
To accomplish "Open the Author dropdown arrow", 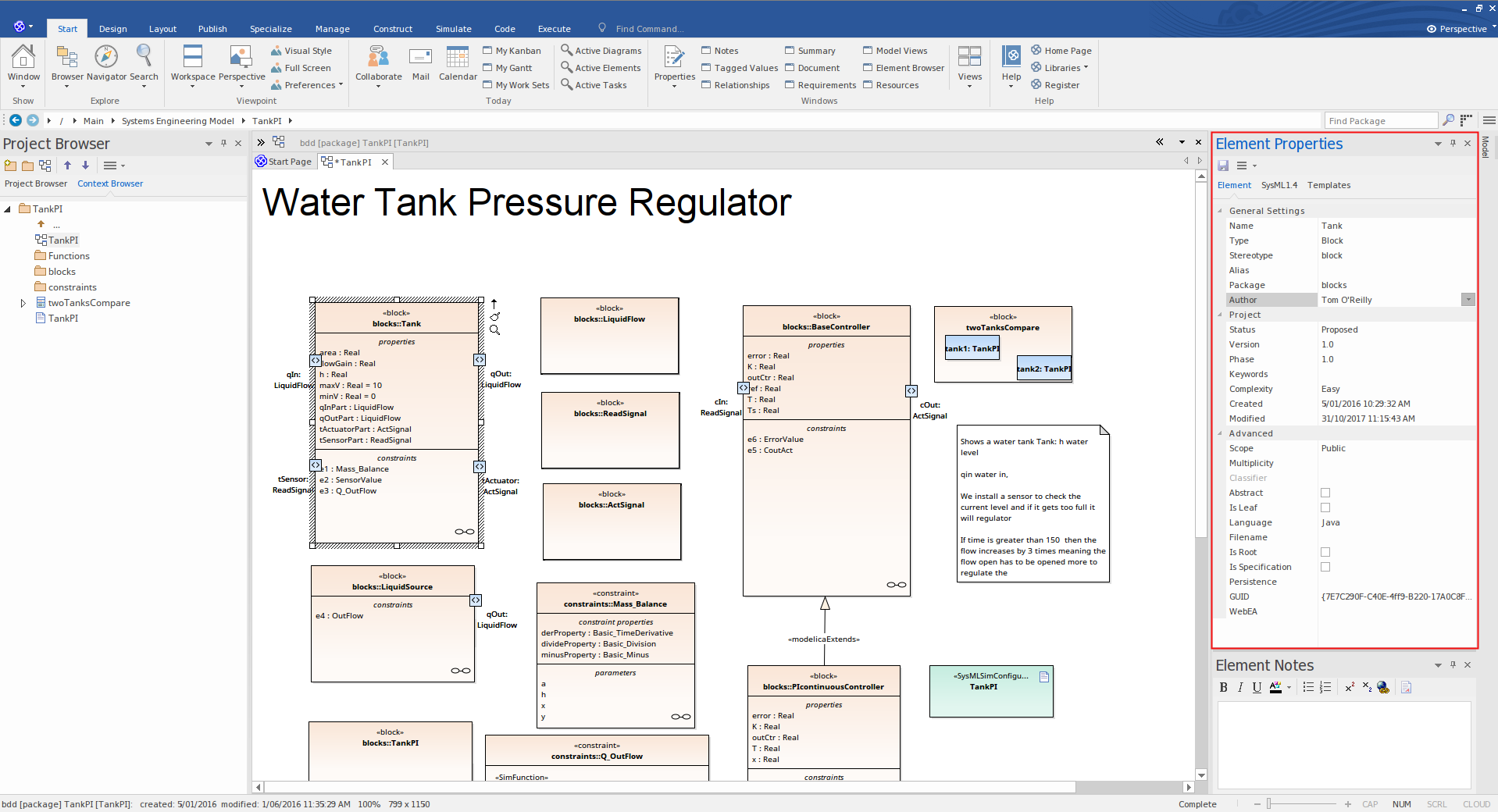I will (1468, 300).
